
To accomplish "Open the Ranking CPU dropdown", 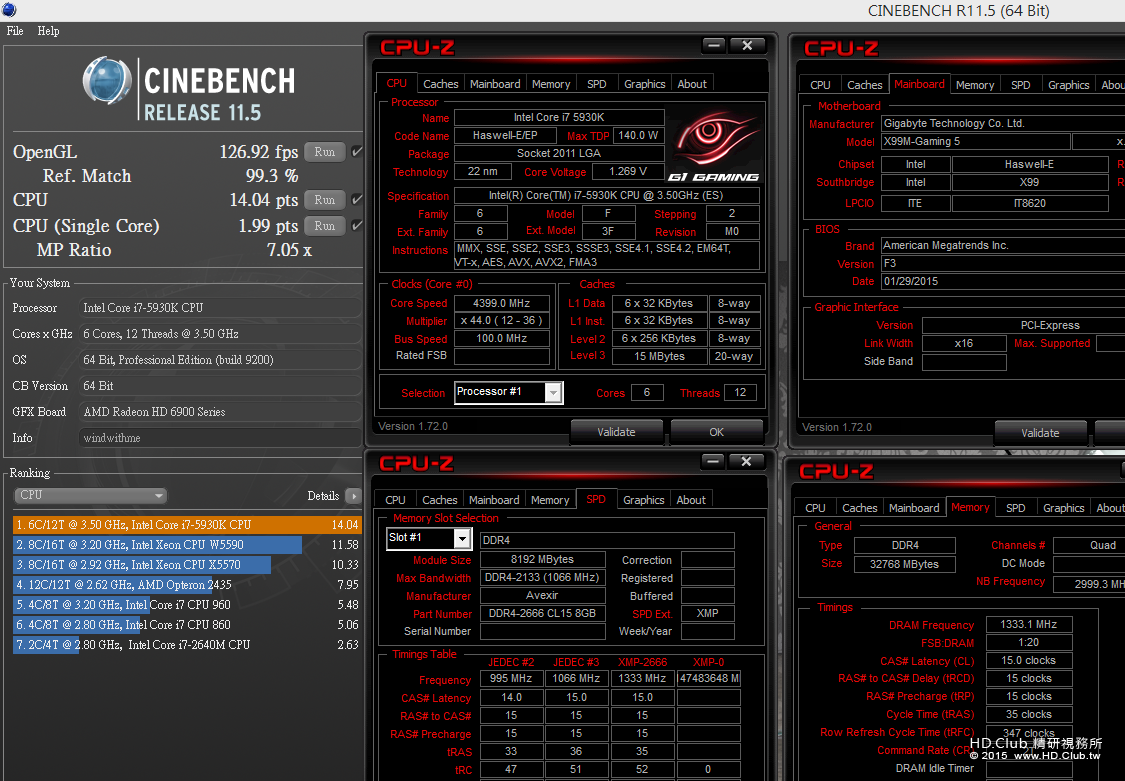I will tap(90, 496).
